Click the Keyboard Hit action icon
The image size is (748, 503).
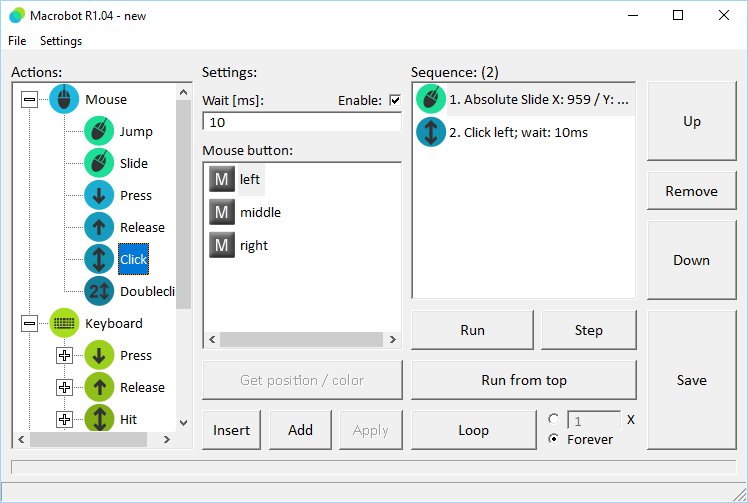tap(99, 419)
